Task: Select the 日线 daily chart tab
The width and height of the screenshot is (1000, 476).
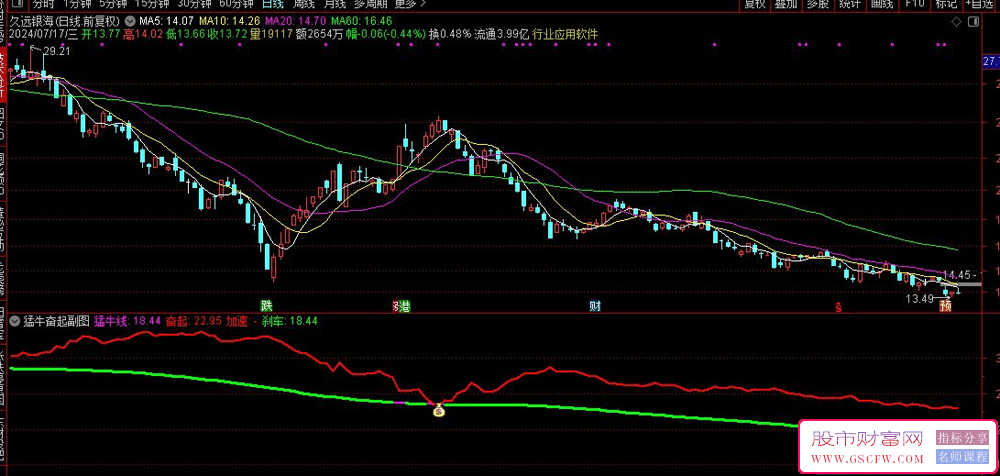Action: (273, 3)
